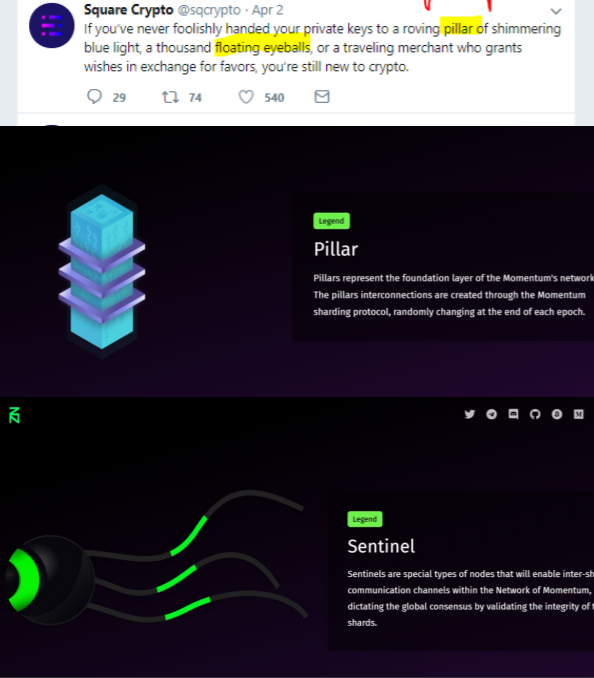Open the Bitcointalk B circle icon
This screenshot has height=678, width=594.
point(557,414)
